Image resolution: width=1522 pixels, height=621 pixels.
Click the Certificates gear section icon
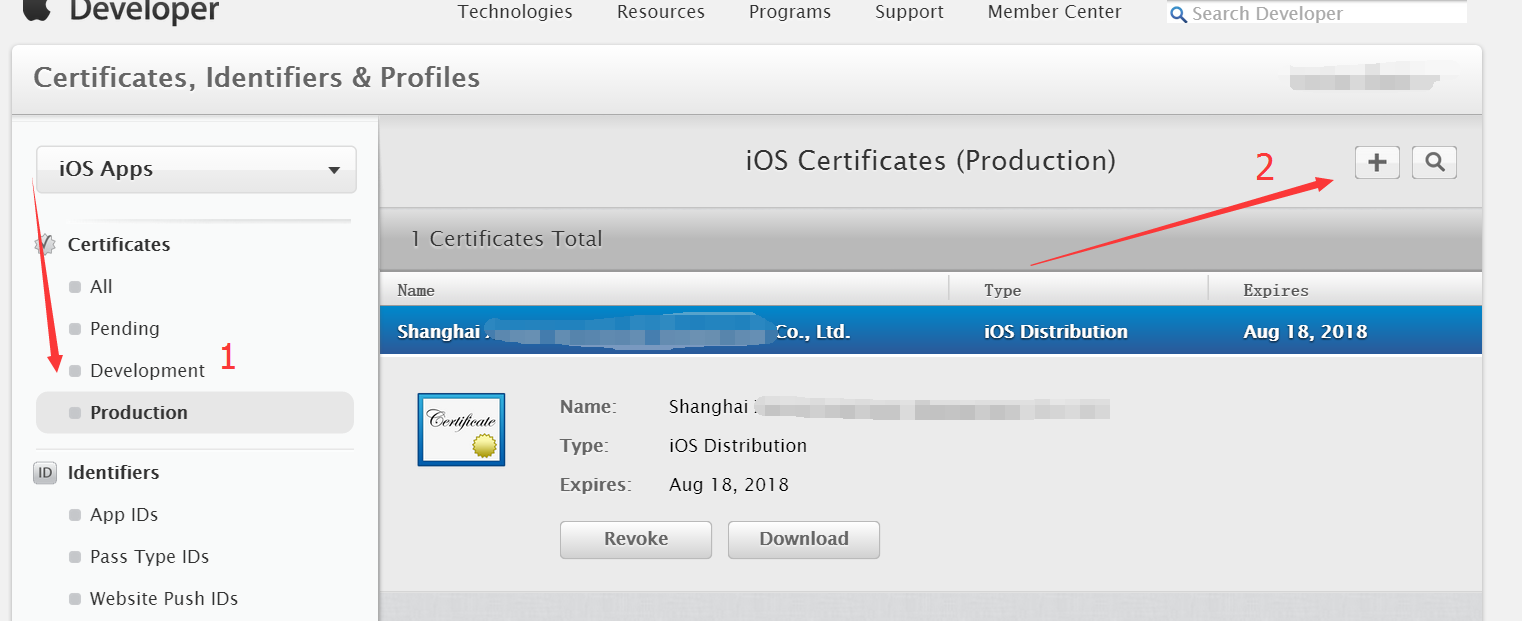[x=45, y=244]
